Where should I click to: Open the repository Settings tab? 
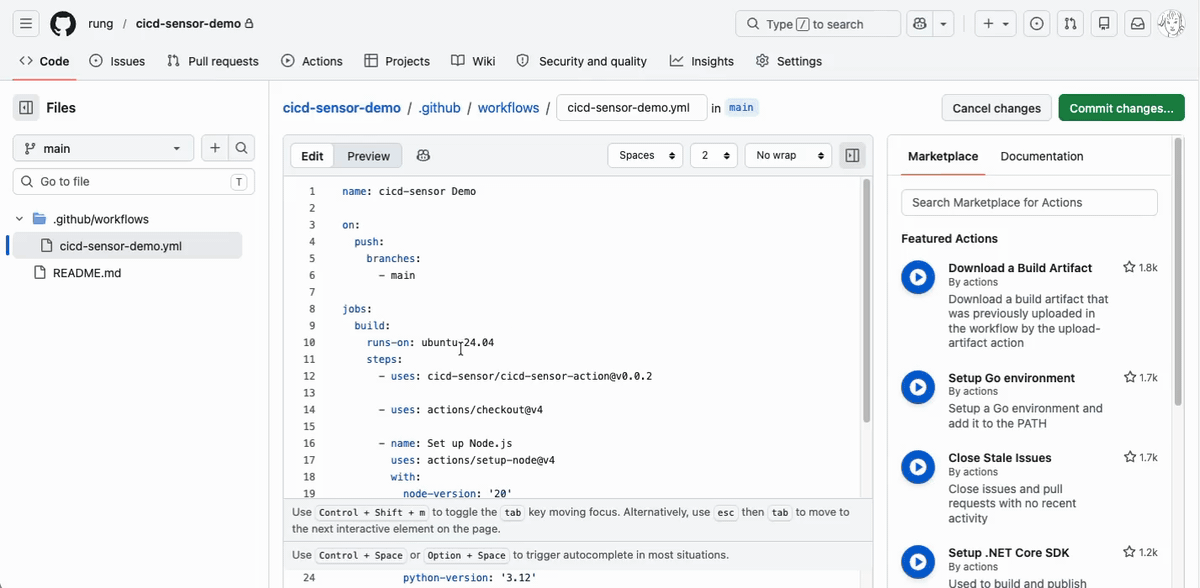(789, 61)
